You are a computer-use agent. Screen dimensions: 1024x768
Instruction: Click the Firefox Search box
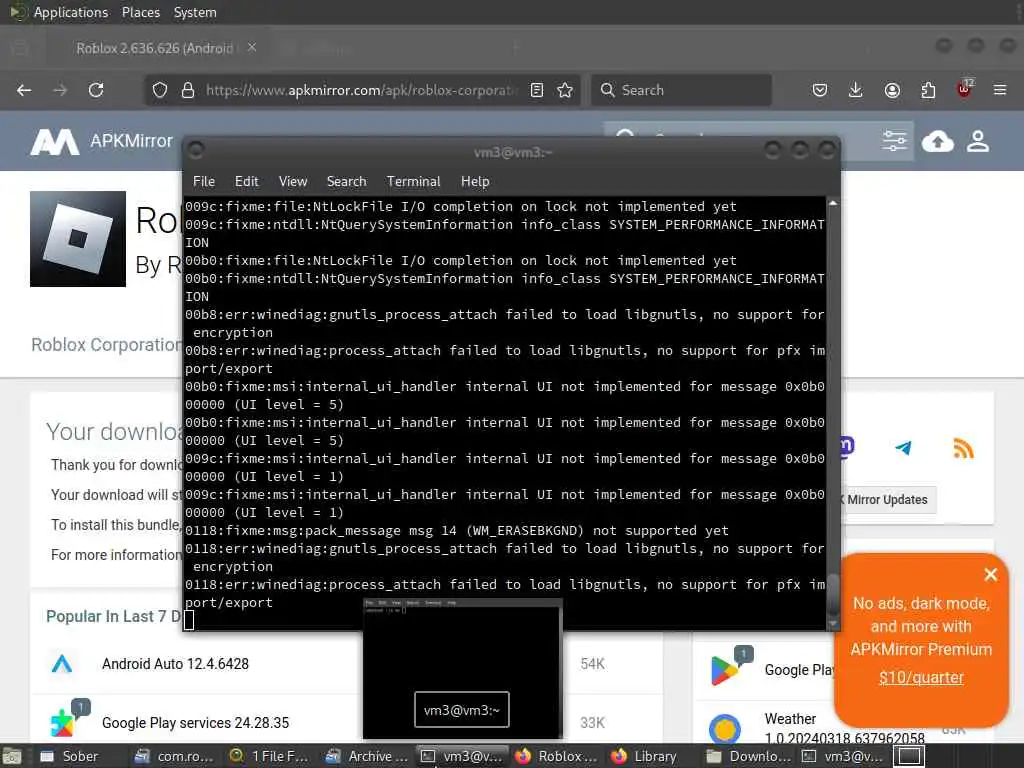681,90
